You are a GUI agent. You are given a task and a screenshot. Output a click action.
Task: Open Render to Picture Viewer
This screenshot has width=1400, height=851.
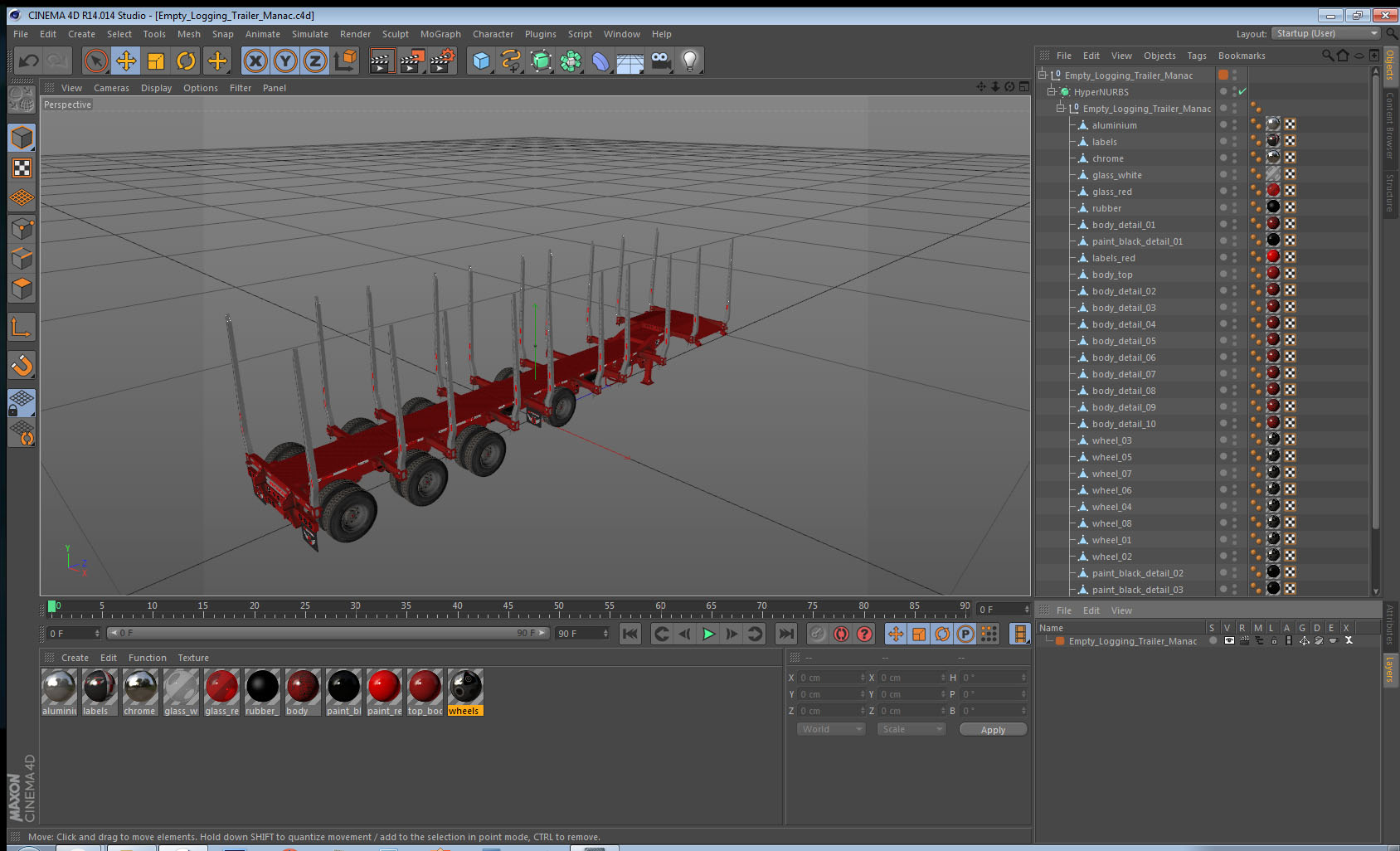[x=411, y=61]
